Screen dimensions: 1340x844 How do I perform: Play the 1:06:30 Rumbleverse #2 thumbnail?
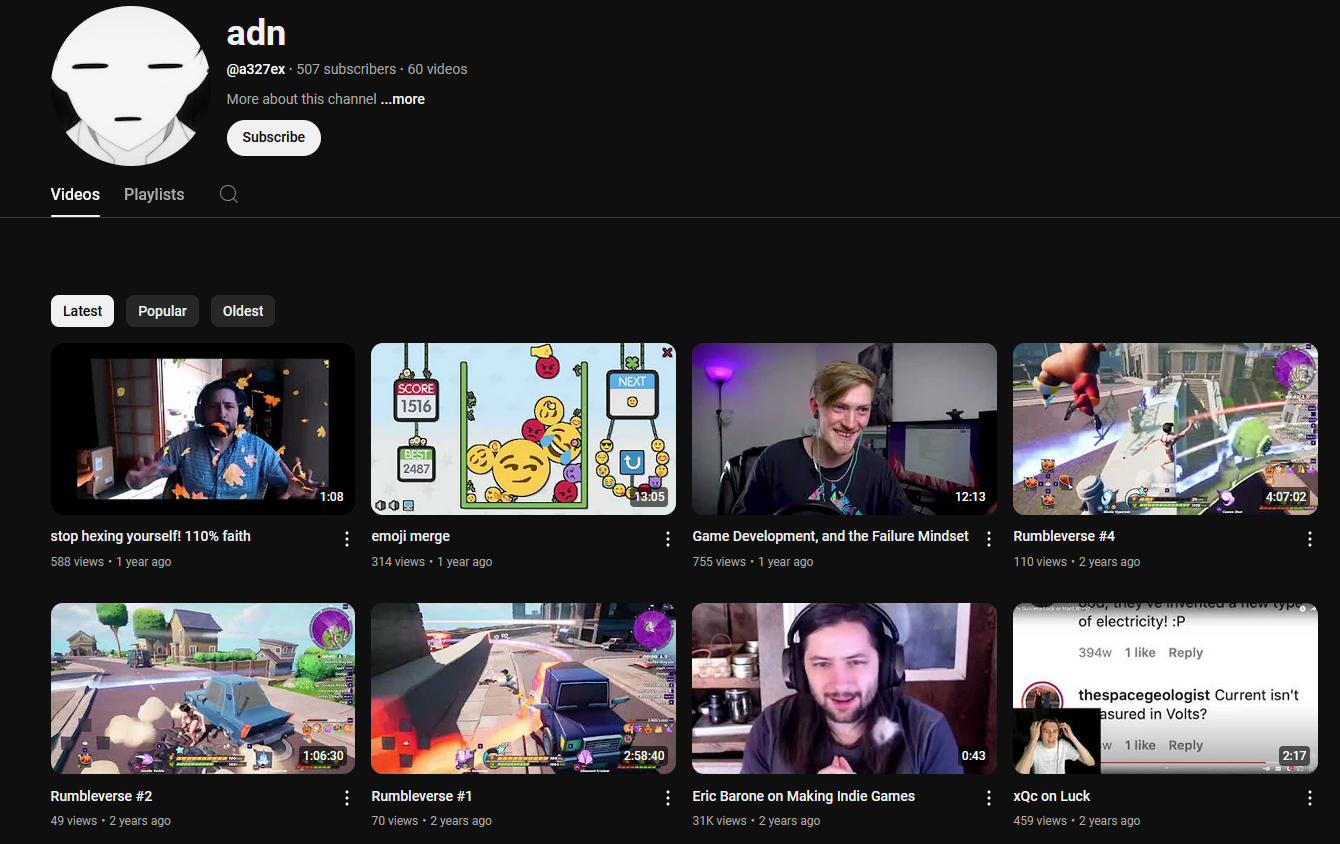tap(203, 688)
